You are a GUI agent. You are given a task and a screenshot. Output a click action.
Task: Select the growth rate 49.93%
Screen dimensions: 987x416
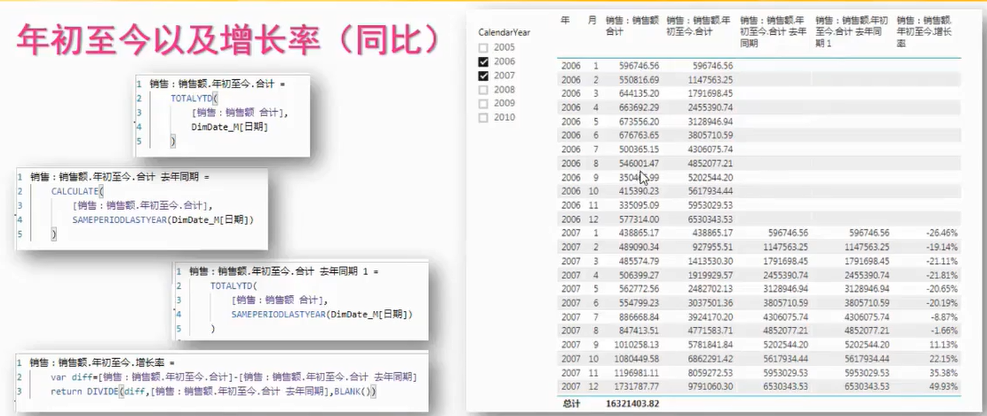click(x=945, y=386)
